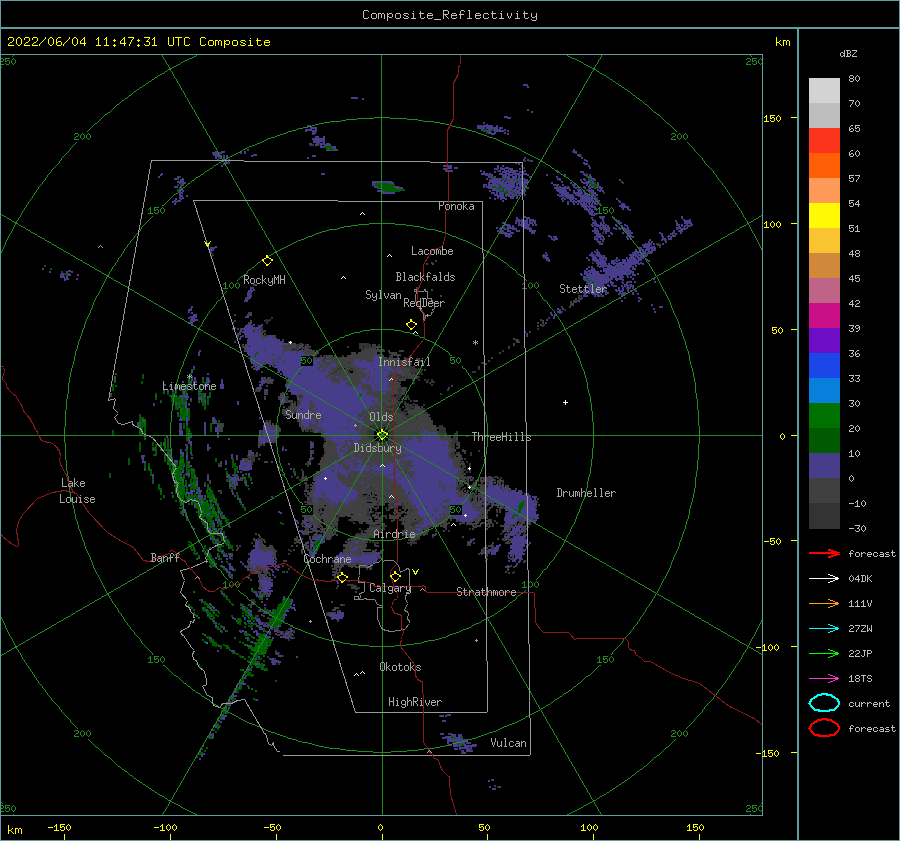The height and width of the screenshot is (841, 900).
Task: Select the Sundre label
Action: tap(303, 415)
